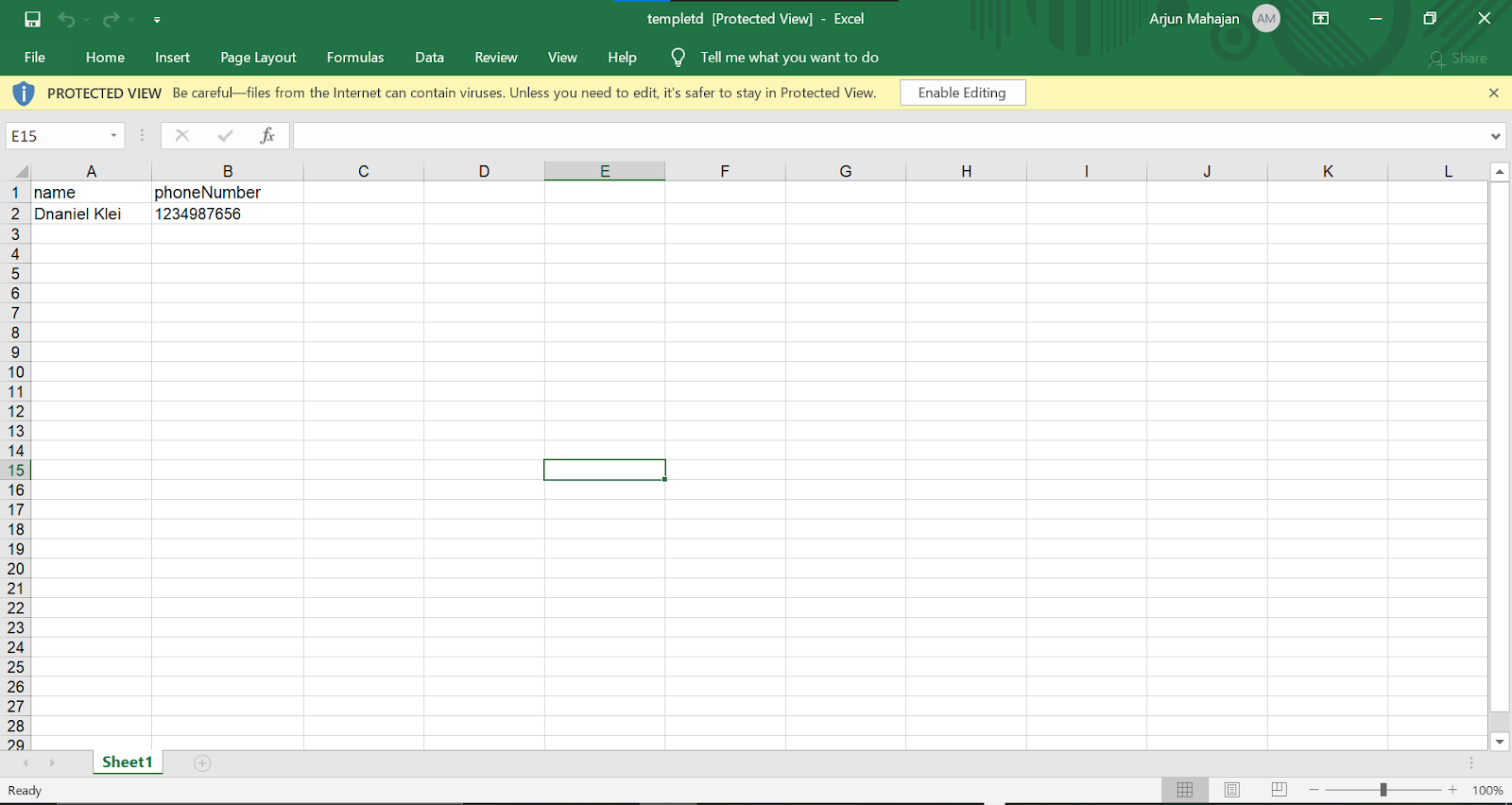This screenshot has width=1512, height=805.
Task: Select row 1 header
Action: (x=15, y=193)
